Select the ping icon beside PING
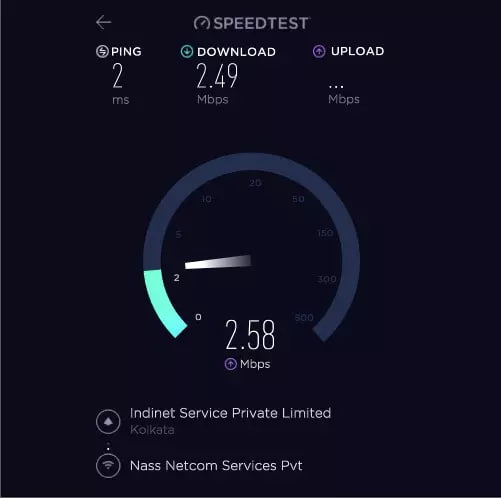This screenshot has height=498, width=501. pyautogui.click(x=102, y=52)
